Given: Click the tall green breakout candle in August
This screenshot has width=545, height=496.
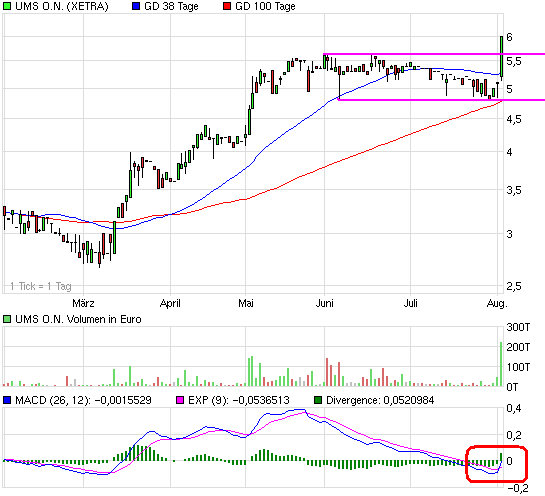Looking at the screenshot, I should 501,57.
